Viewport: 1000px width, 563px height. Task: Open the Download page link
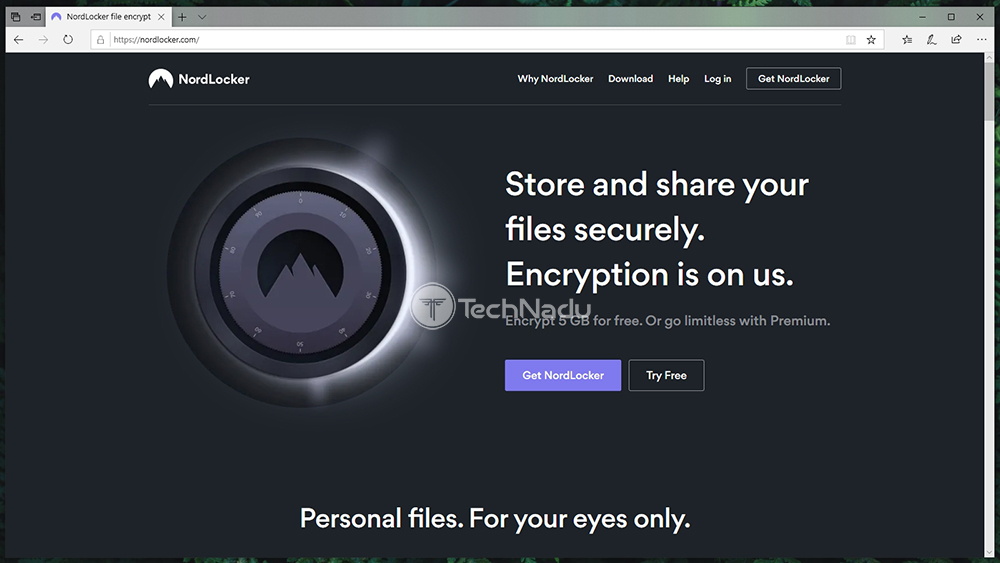tap(630, 78)
